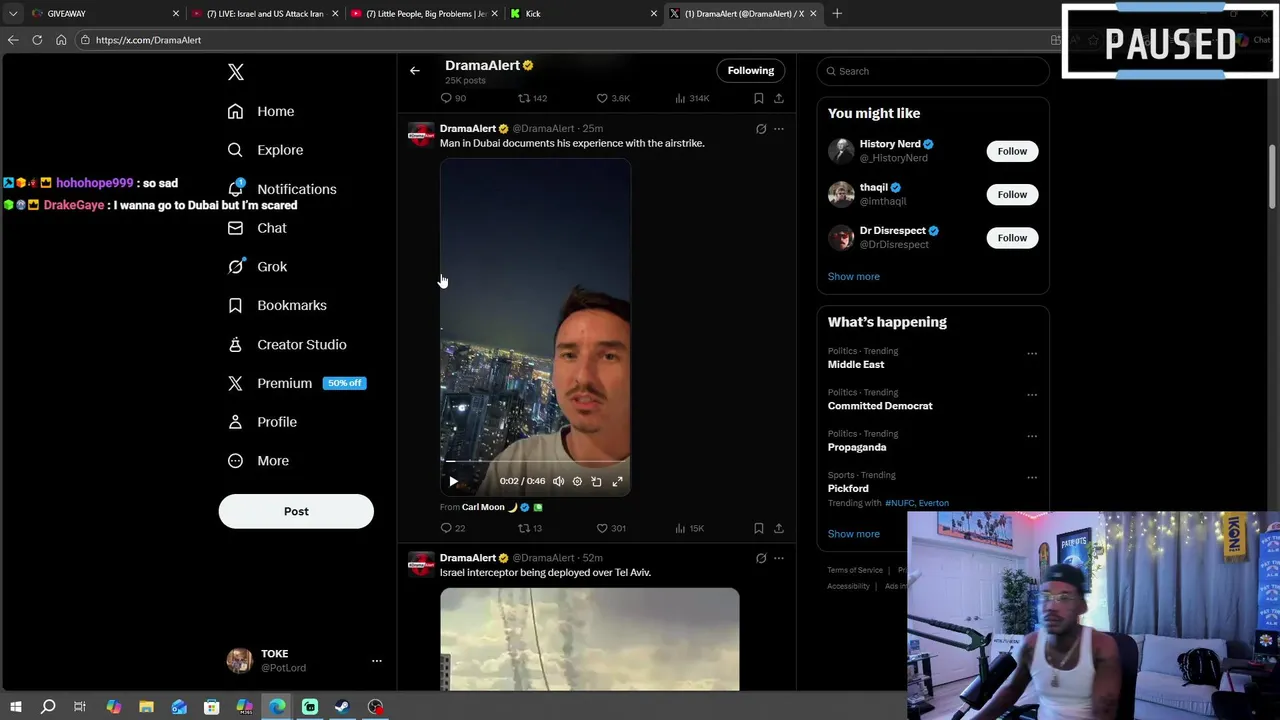This screenshot has width=1280, height=720.
Task: Mute the Dubai video volume icon
Action: (x=558, y=481)
